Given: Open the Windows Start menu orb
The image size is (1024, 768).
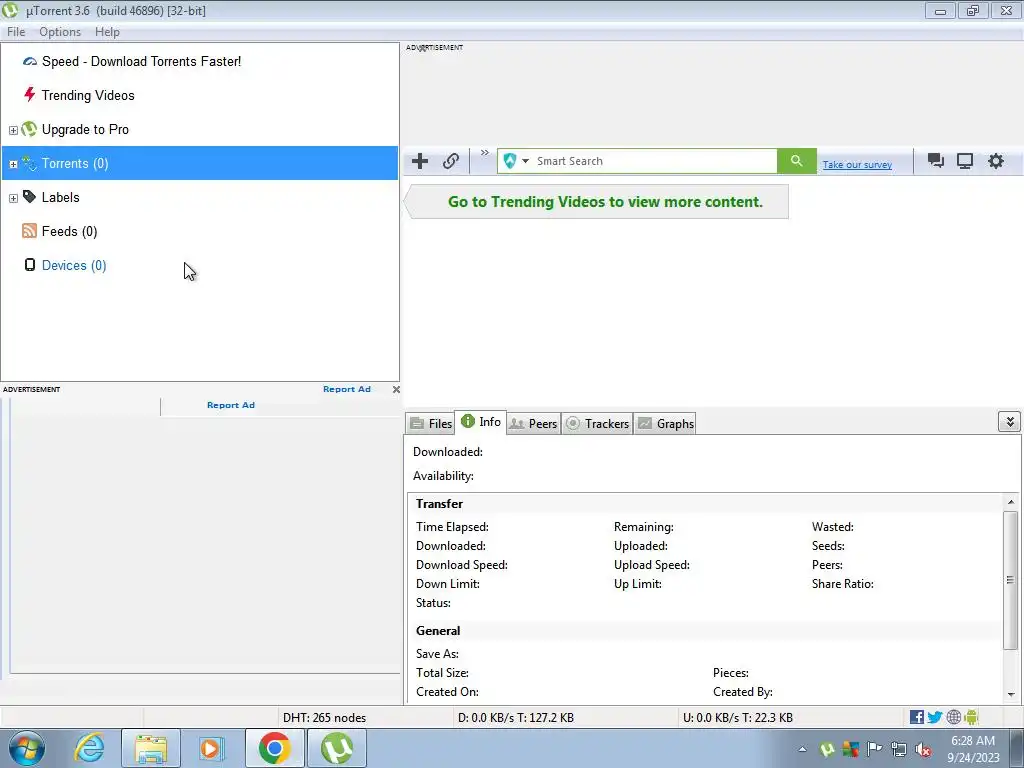Looking at the screenshot, I should pos(26,748).
